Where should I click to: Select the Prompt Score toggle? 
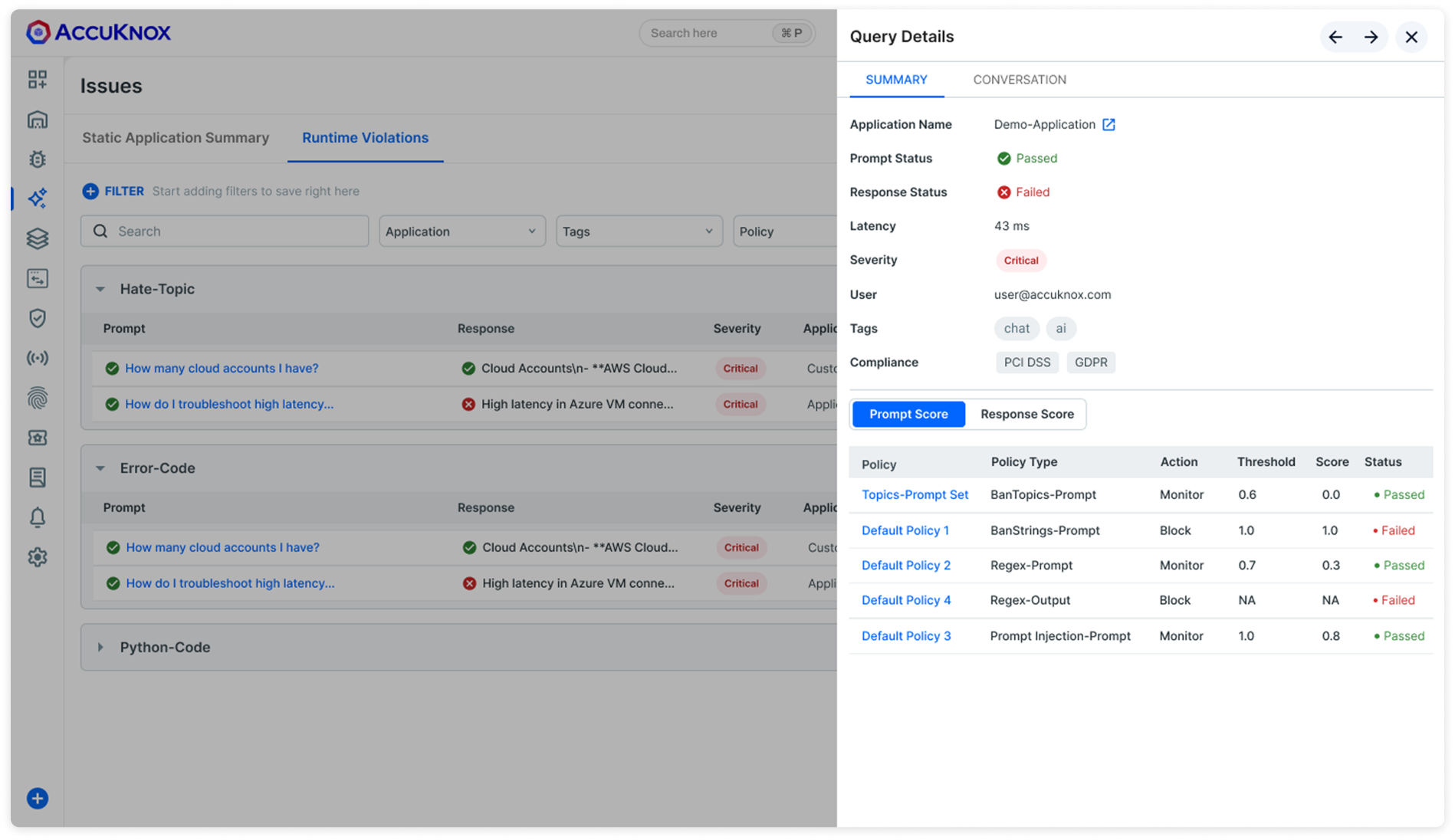tap(908, 414)
